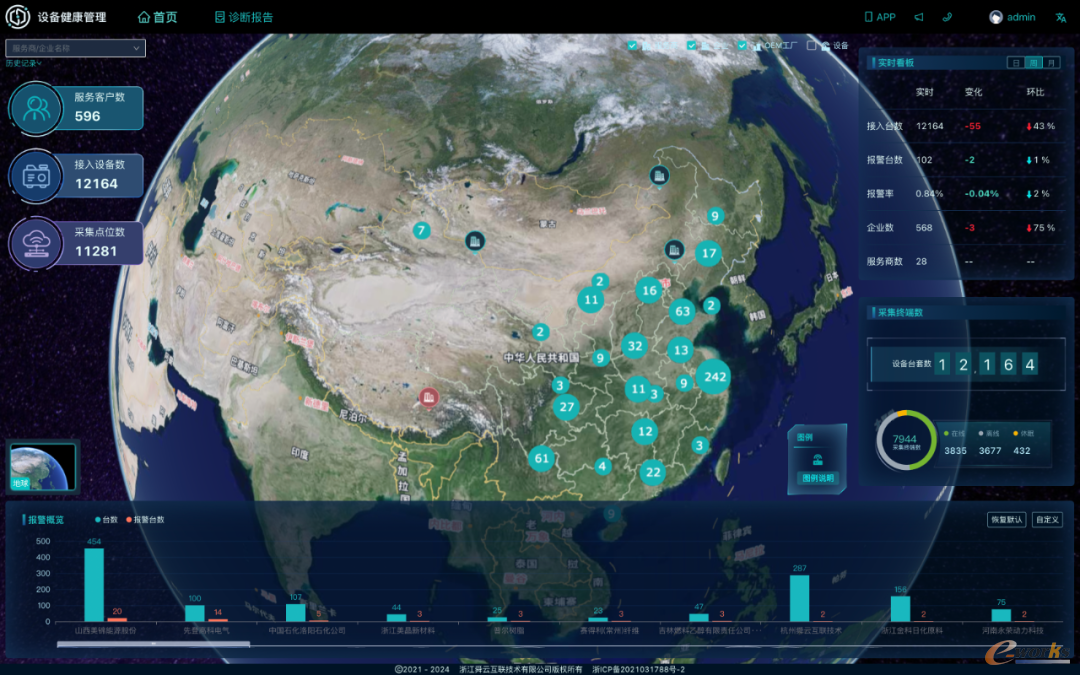Uncheck the OEM工厂 checkbox
The width and height of the screenshot is (1080, 675).
(742, 45)
